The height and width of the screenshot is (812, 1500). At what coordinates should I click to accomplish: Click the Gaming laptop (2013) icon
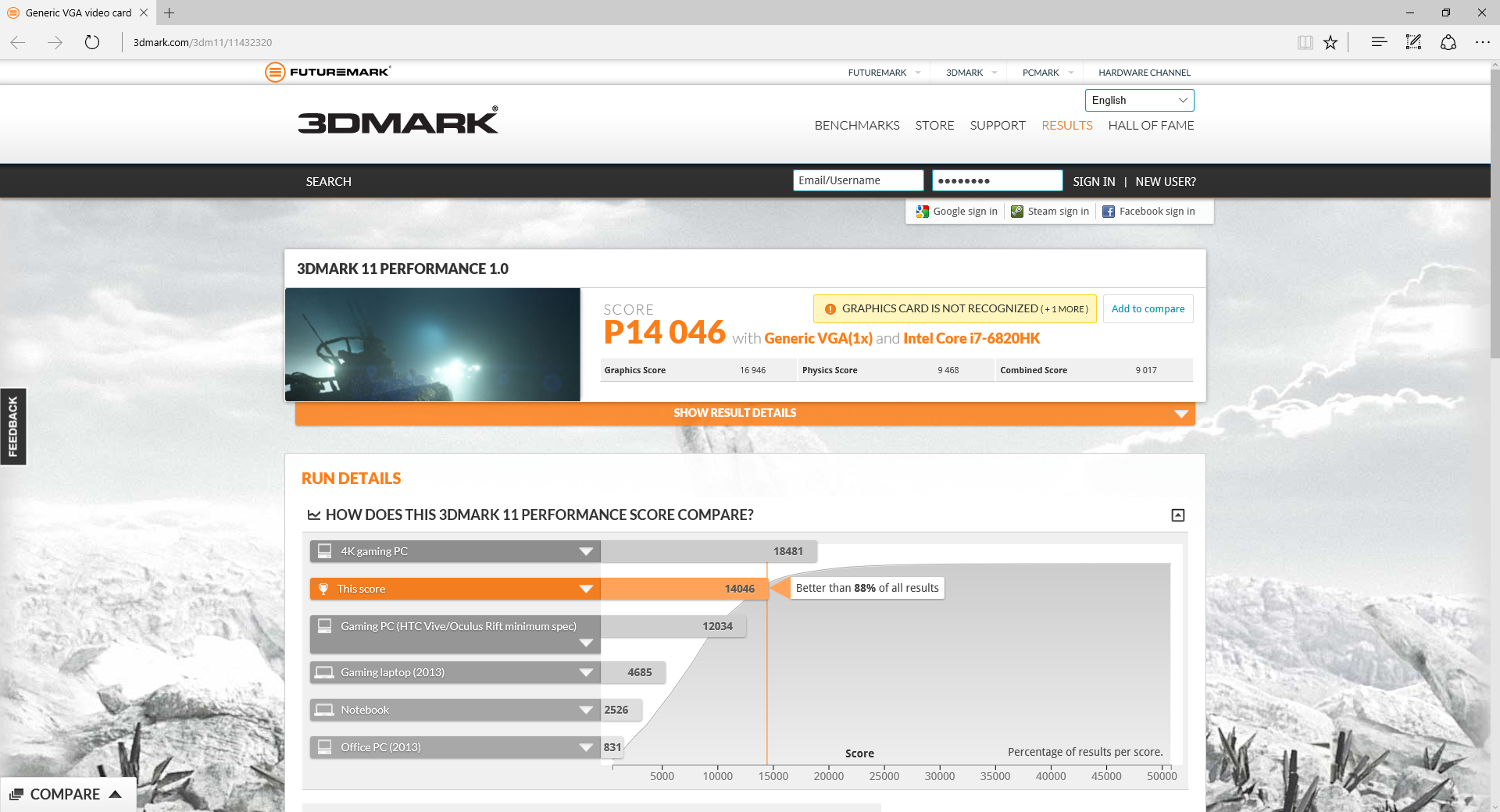coord(323,672)
